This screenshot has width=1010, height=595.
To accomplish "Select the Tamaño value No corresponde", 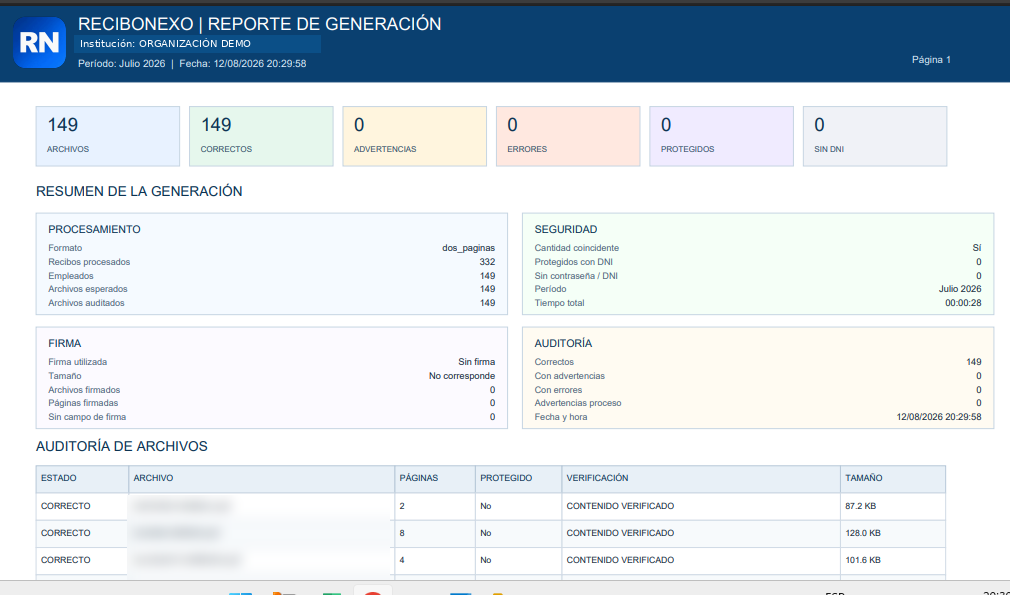I will (x=462, y=376).
